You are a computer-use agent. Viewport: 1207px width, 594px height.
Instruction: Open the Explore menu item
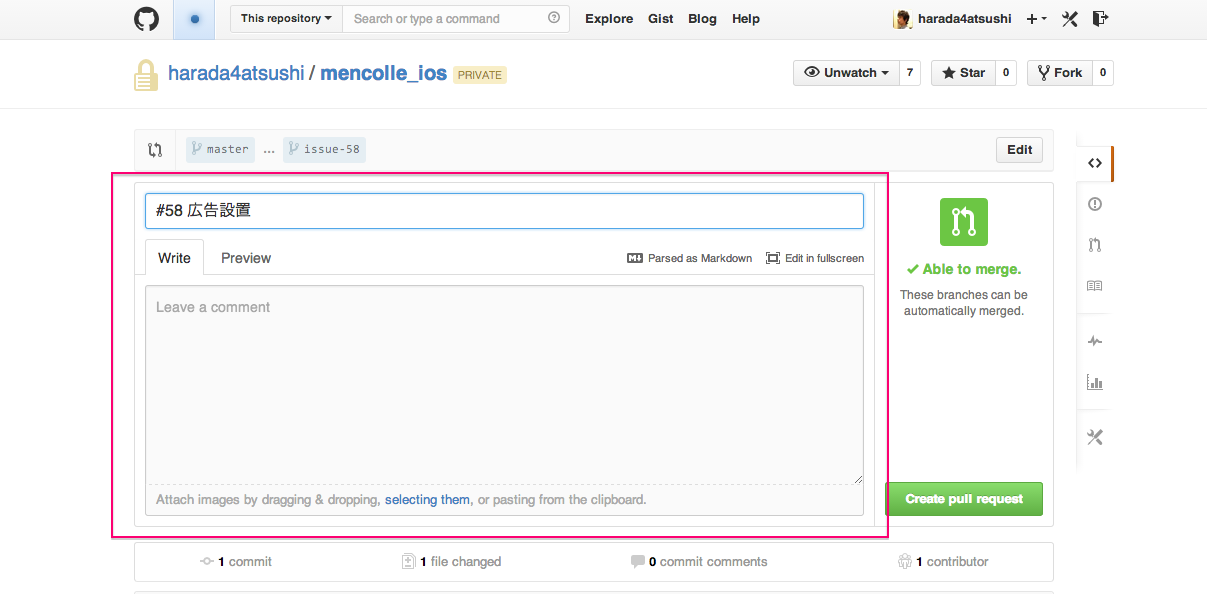[609, 18]
